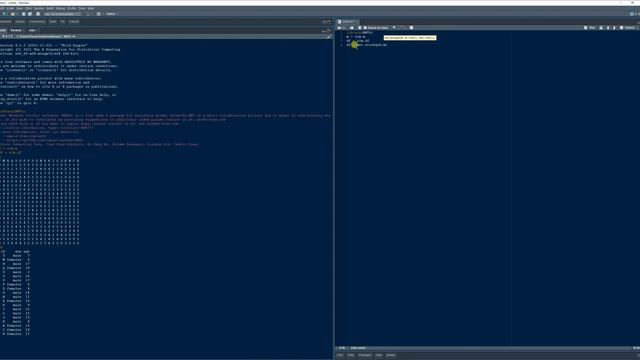Viewport: 640px width, 360px height.
Task: Open the Build menu
Action: point(50,9)
